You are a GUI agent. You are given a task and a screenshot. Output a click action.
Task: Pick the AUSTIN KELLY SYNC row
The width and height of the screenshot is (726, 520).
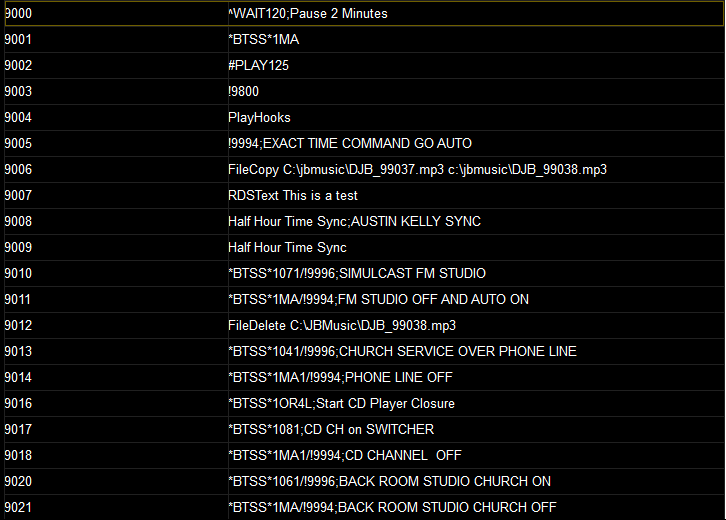tap(364, 221)
